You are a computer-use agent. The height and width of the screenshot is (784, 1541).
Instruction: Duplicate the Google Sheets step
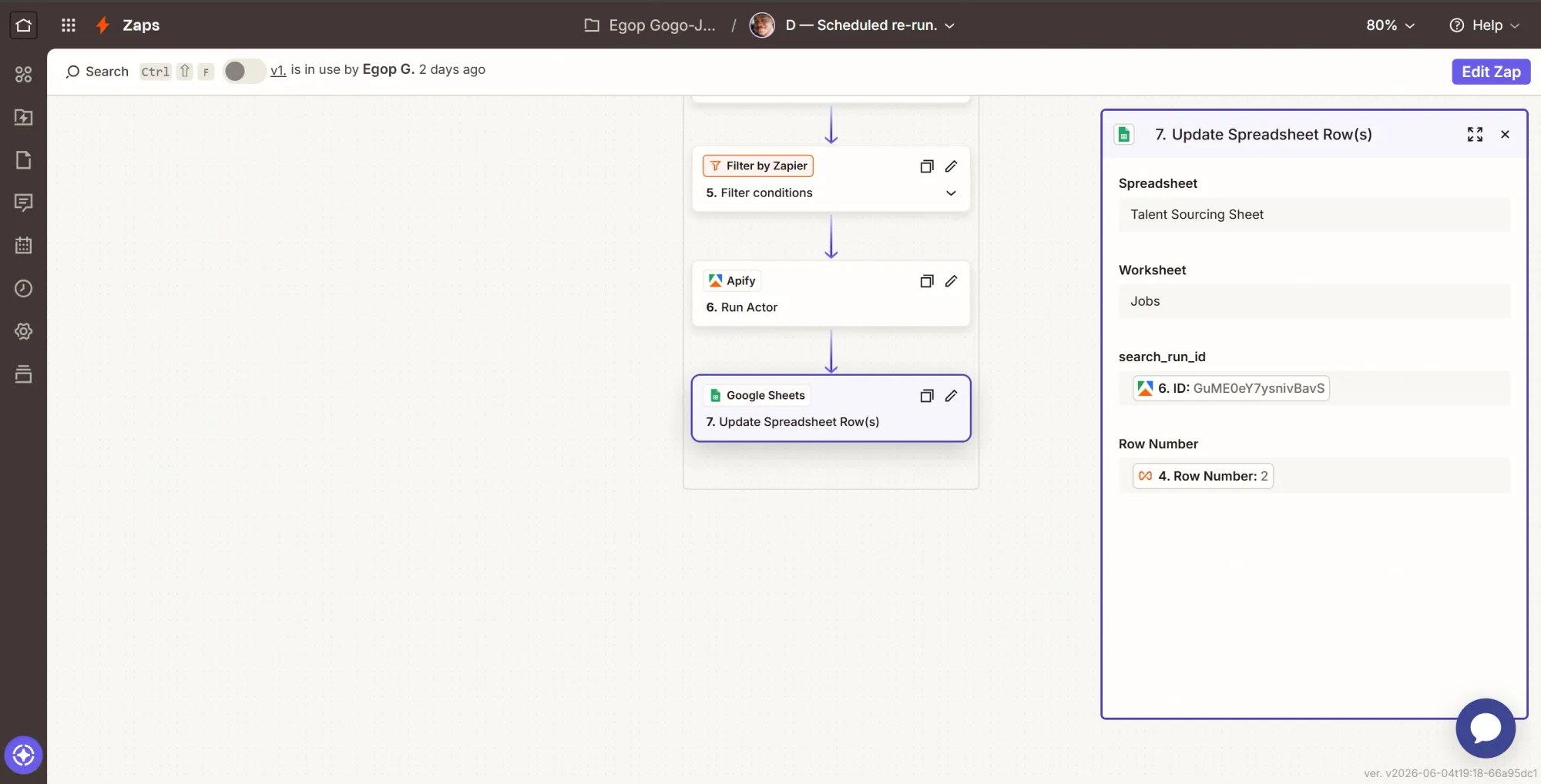pos(927,396)
